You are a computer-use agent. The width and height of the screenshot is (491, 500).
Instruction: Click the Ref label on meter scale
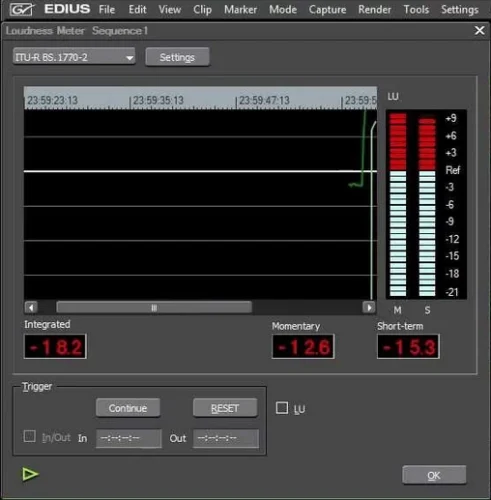click(x=453, y=170)
